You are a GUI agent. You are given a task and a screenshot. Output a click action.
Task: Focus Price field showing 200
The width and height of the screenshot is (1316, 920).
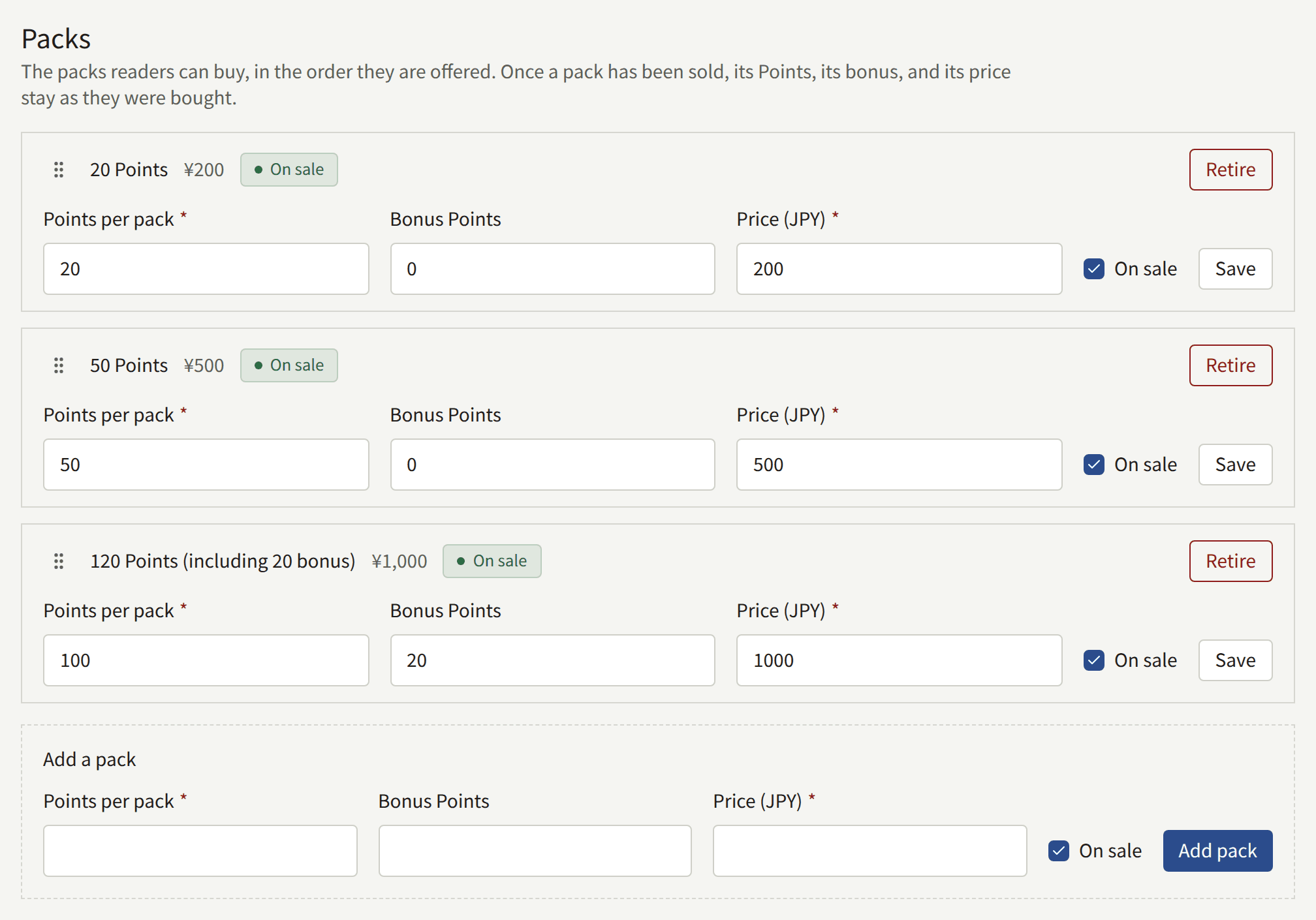click(899, 269)
